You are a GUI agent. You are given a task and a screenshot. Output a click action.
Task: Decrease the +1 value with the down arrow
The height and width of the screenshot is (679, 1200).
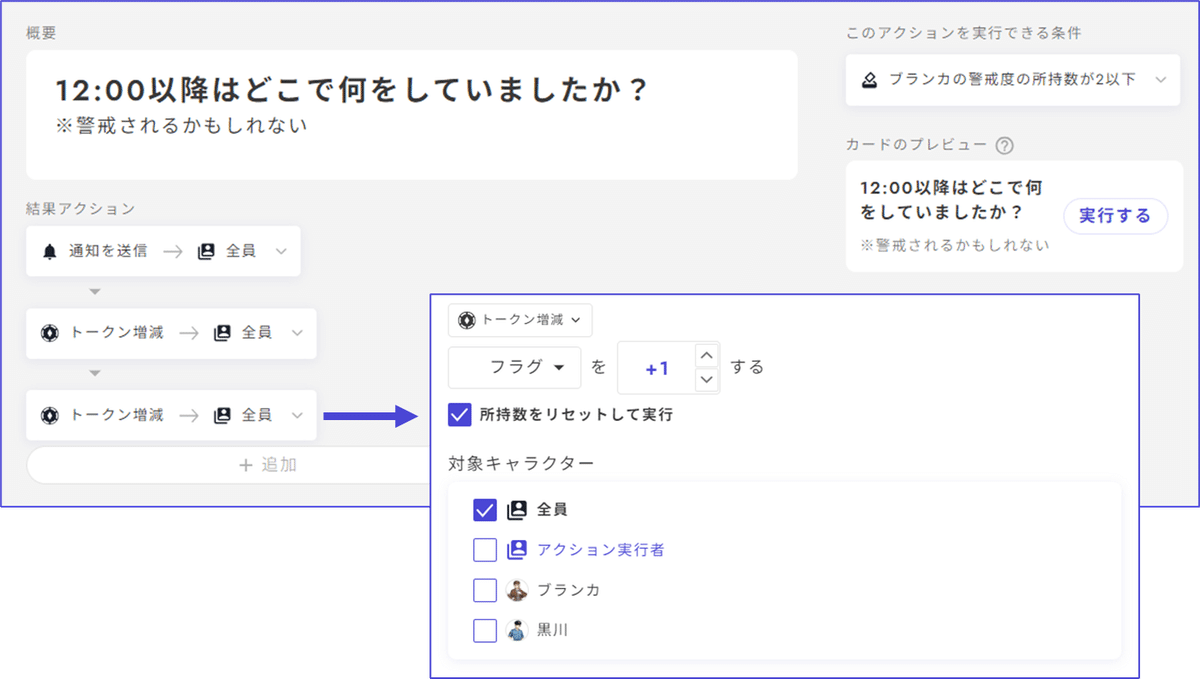coord(707,380)
